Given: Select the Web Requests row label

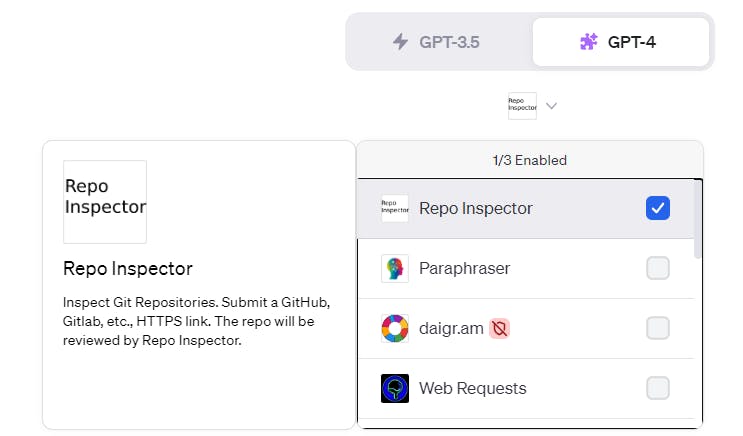Looking at the screenshot, I should coord(472,388).
